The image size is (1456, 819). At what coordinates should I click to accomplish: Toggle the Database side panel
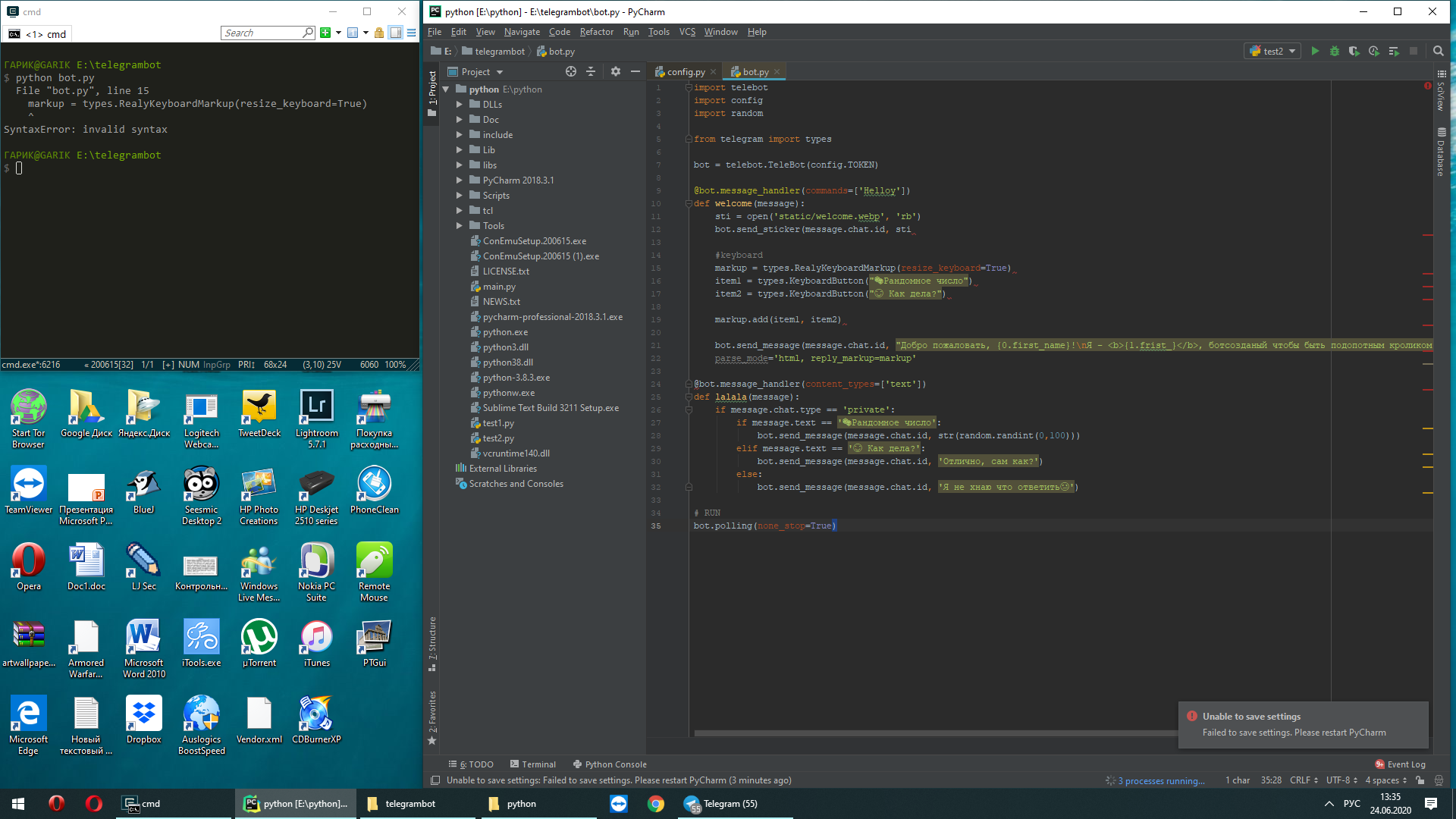click(x=1441, y=152)
